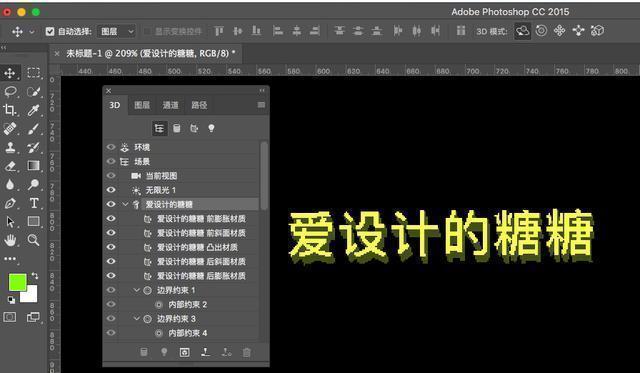Collapse the 爱设计的糖糖 mesh tree

coord(126,204)
